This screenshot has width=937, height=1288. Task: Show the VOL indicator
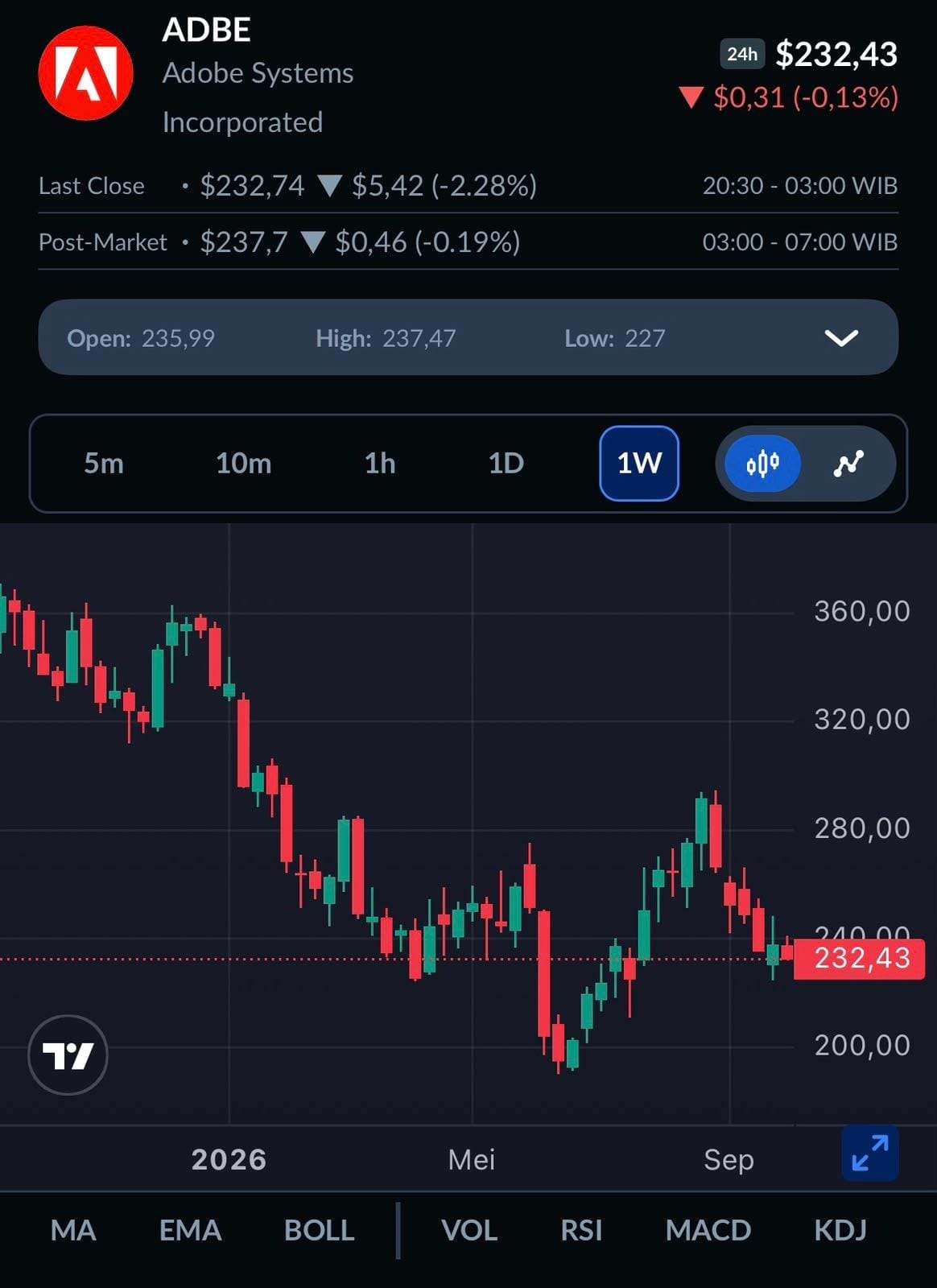469,1230
